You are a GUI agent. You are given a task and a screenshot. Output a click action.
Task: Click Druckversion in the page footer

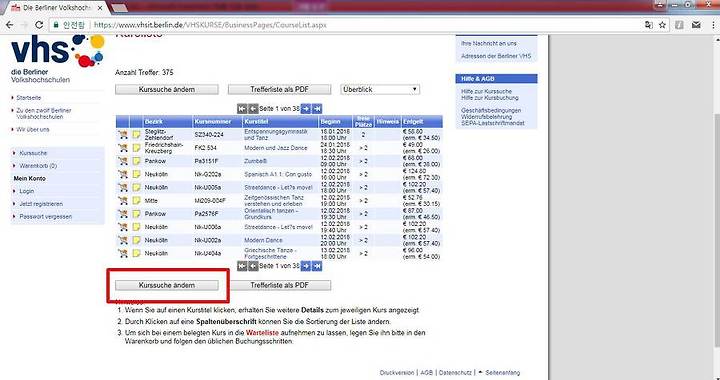click(397, 373)
